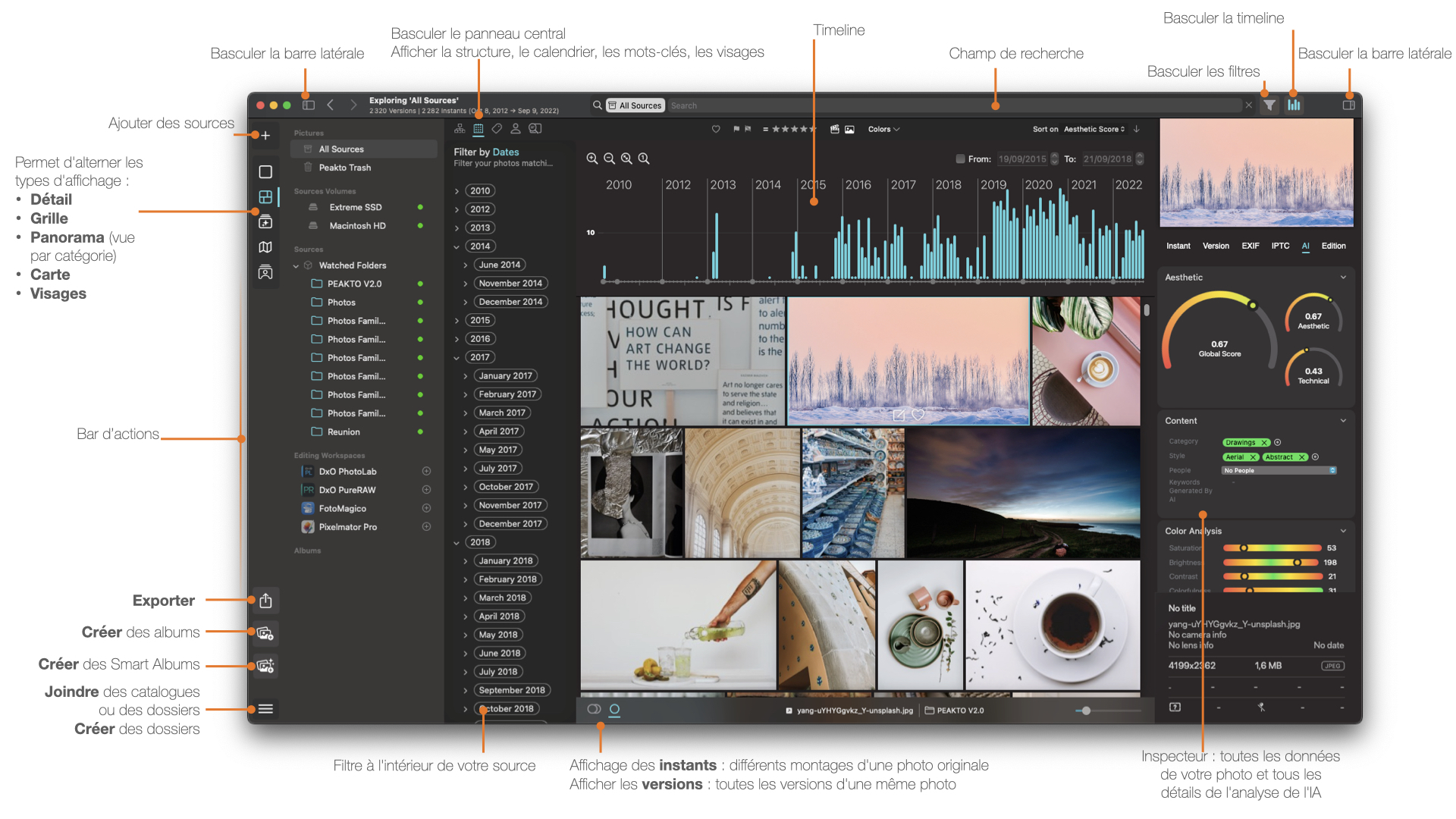Switch to Map view in action bar
Screen dimensions: 1456x819
click(x=265, y=247)
